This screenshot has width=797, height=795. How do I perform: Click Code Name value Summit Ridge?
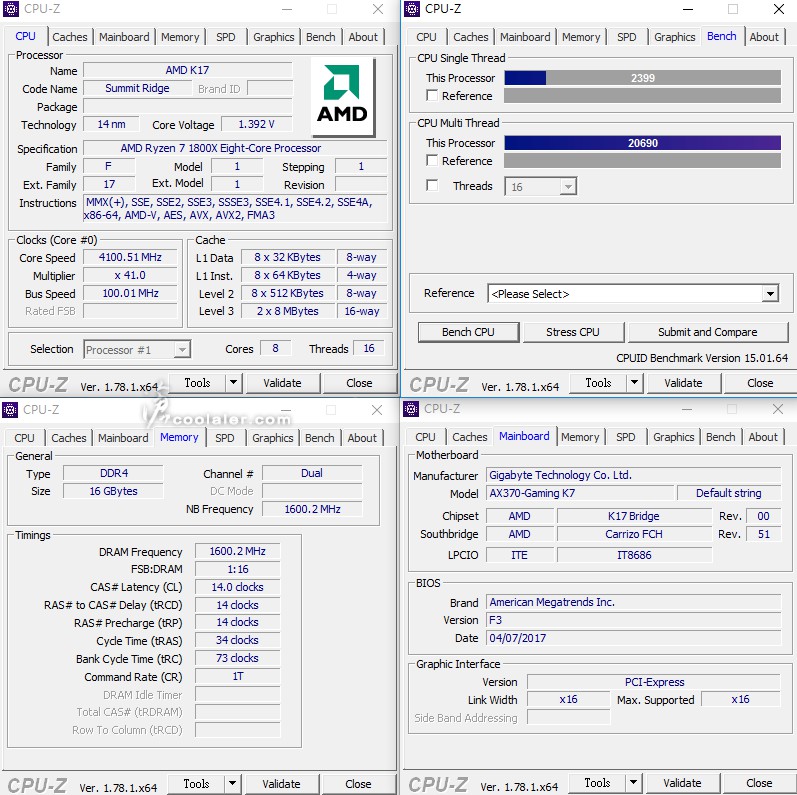[x=137, y=88]
